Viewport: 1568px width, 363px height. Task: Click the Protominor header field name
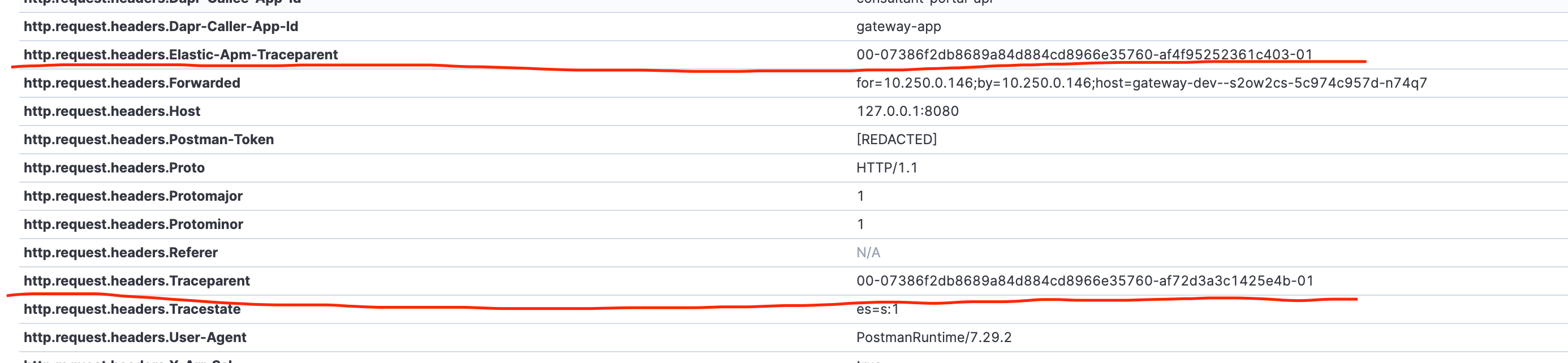(133, 224)
